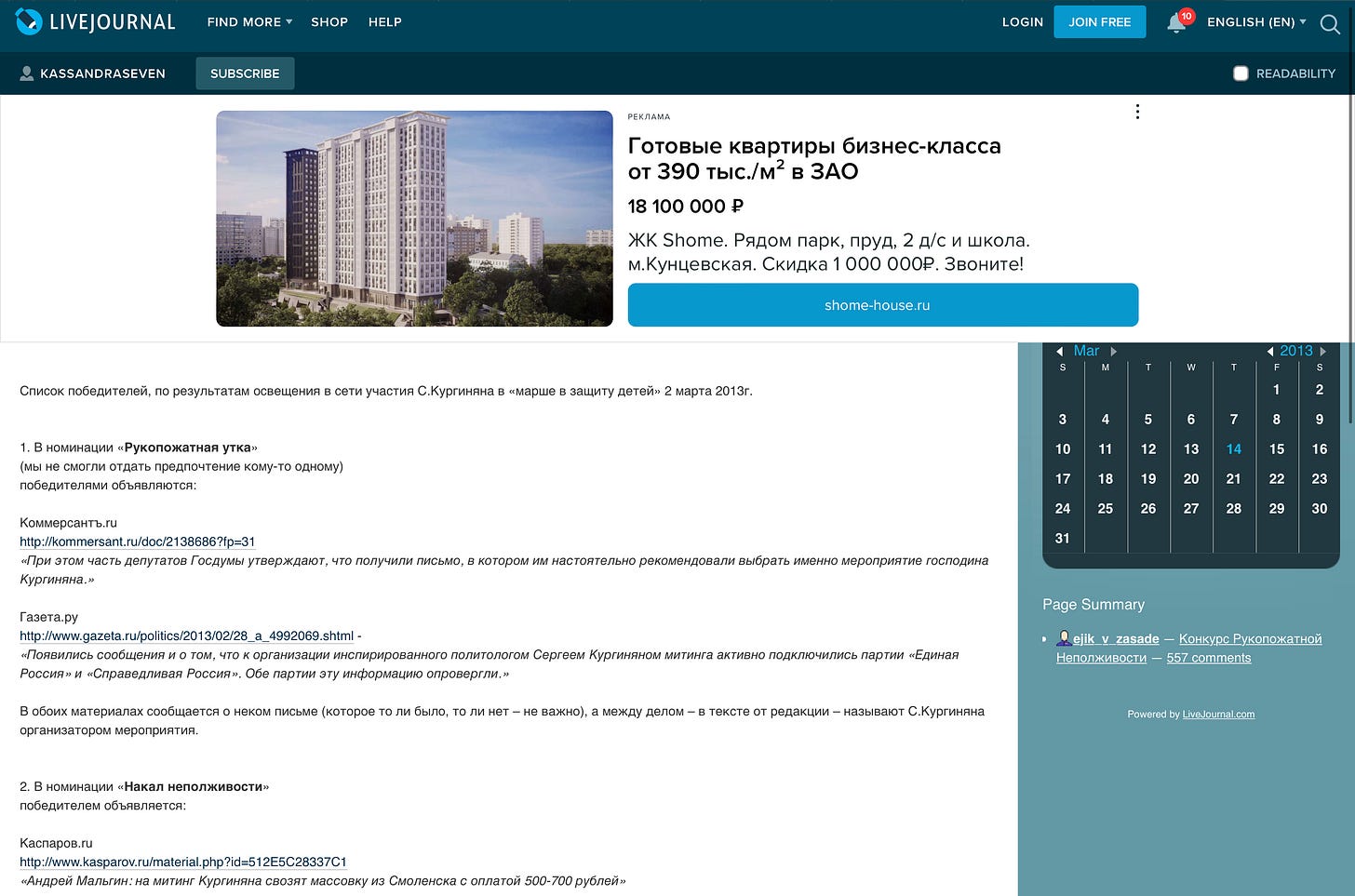
Task: Click the calendar date 8
Action: click(1277, 420)
